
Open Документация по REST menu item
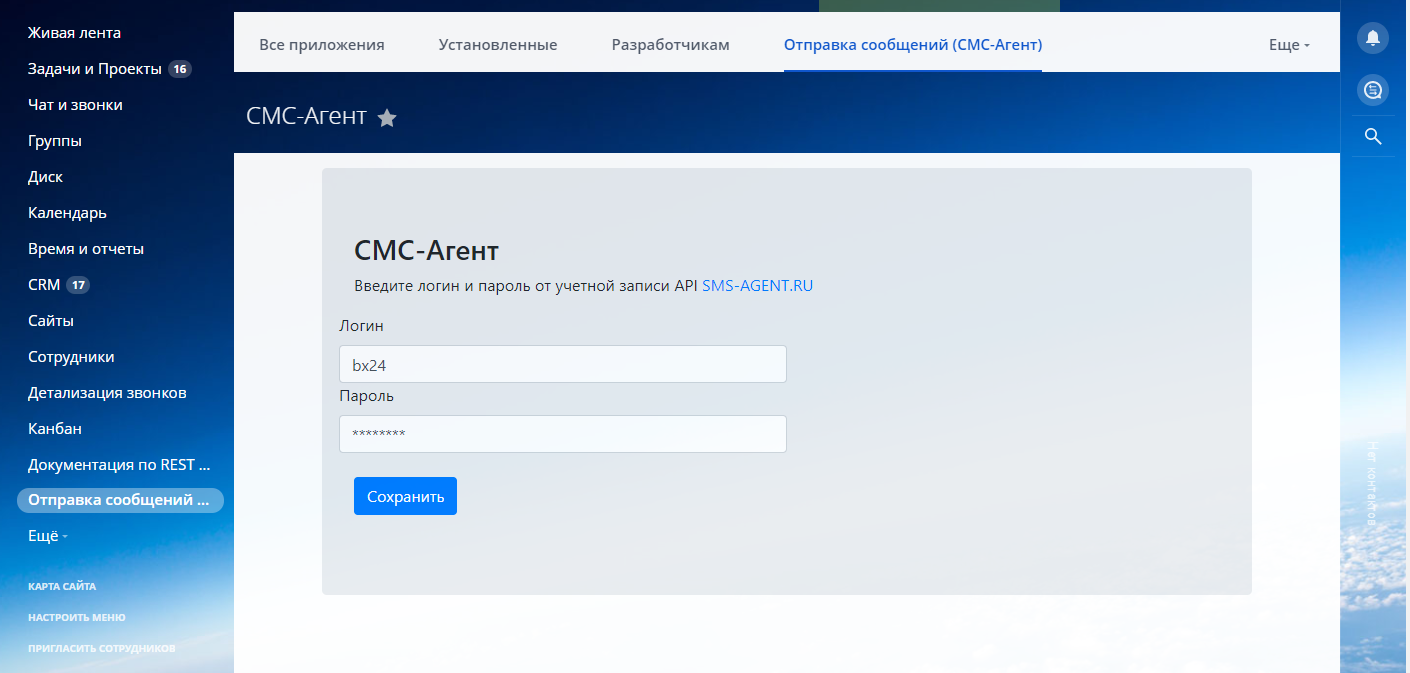[x=120, y=465]
